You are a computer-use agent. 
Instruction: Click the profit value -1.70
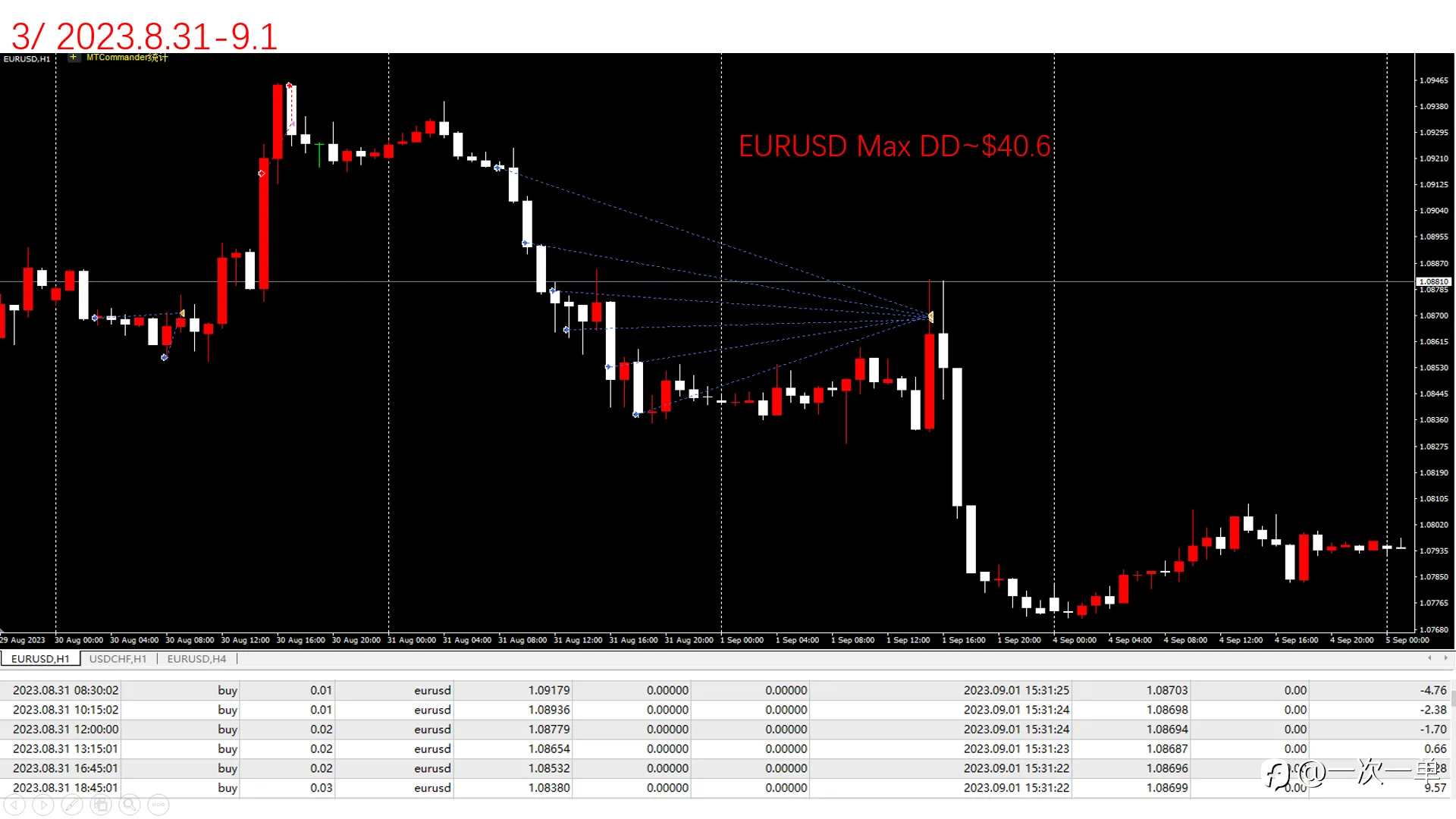[x=1433, y=729]
